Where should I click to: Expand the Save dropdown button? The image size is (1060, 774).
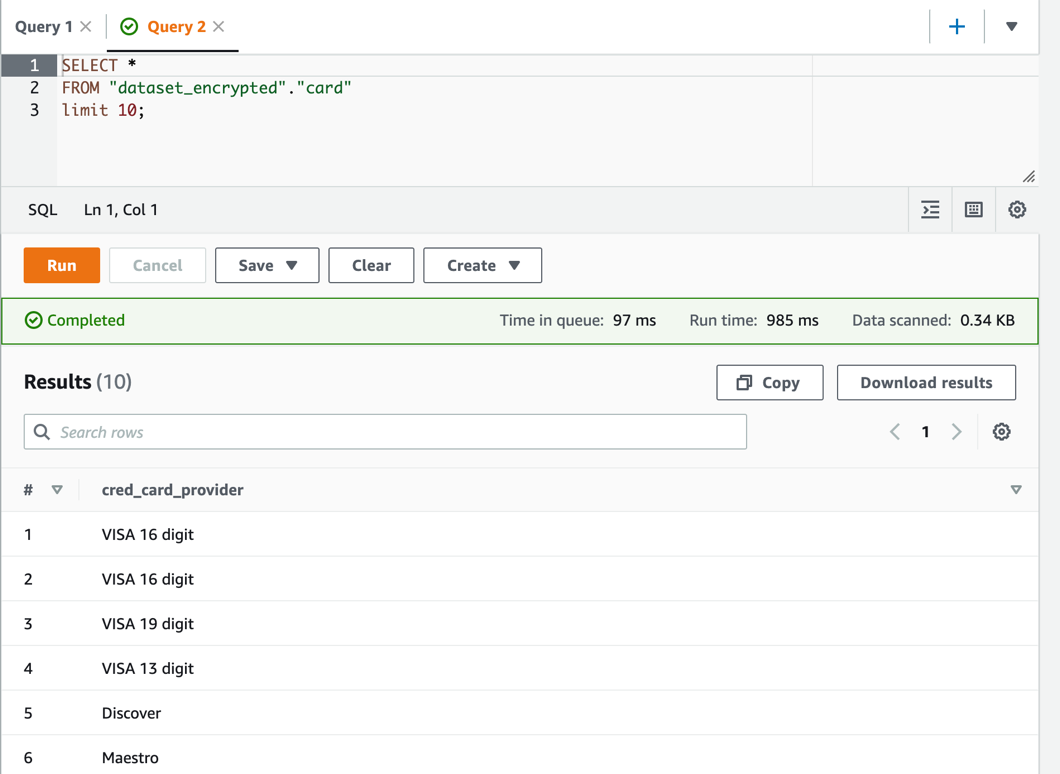click(x=267, y=265)
